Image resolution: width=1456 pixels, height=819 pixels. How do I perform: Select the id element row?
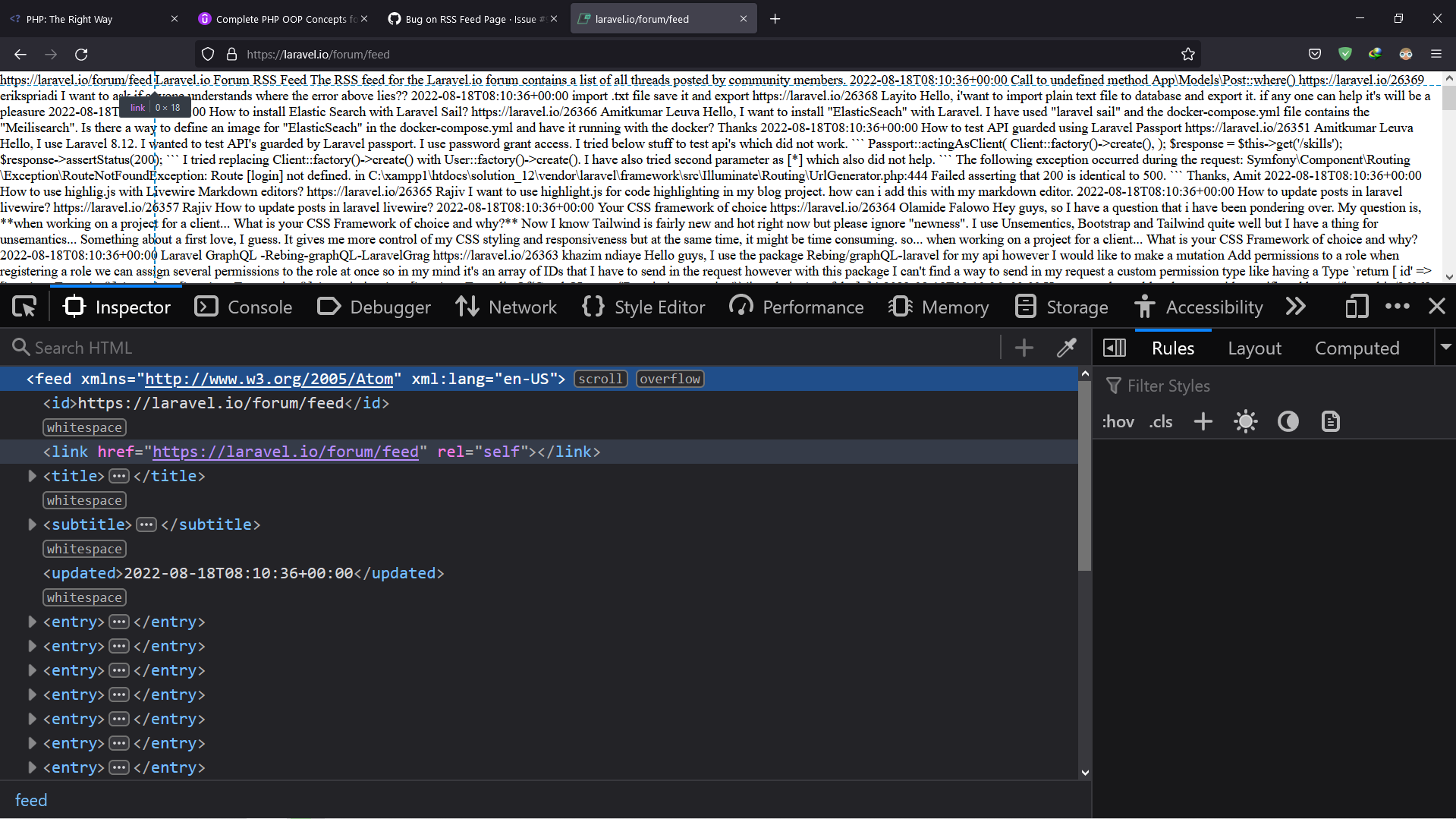click(539, 403)
